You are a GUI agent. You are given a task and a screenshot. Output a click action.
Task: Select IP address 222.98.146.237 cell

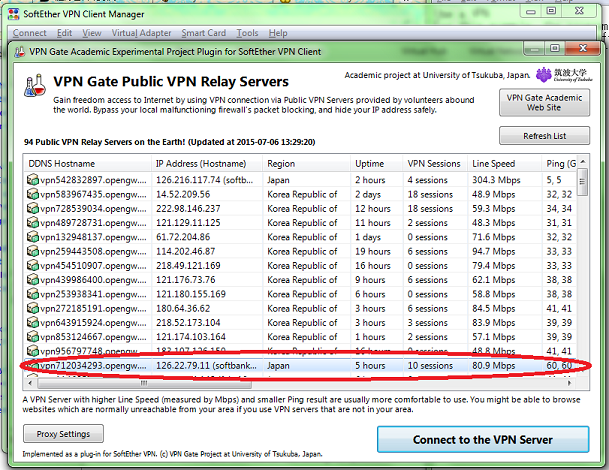(x=188, y=209)
